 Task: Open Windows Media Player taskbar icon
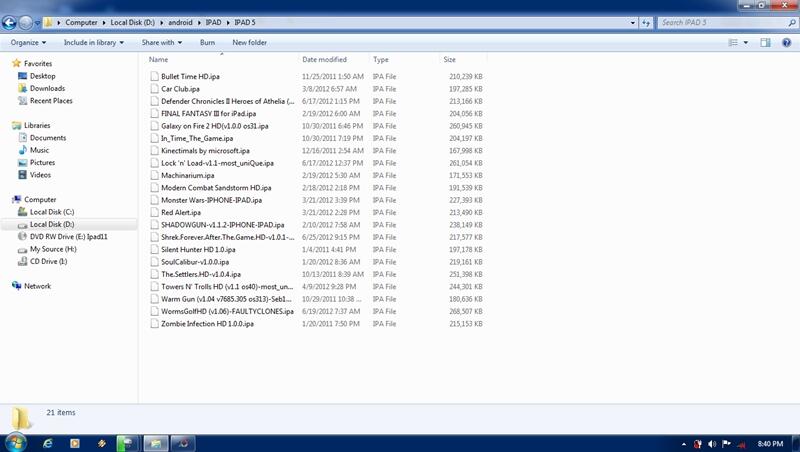[74, 443]
